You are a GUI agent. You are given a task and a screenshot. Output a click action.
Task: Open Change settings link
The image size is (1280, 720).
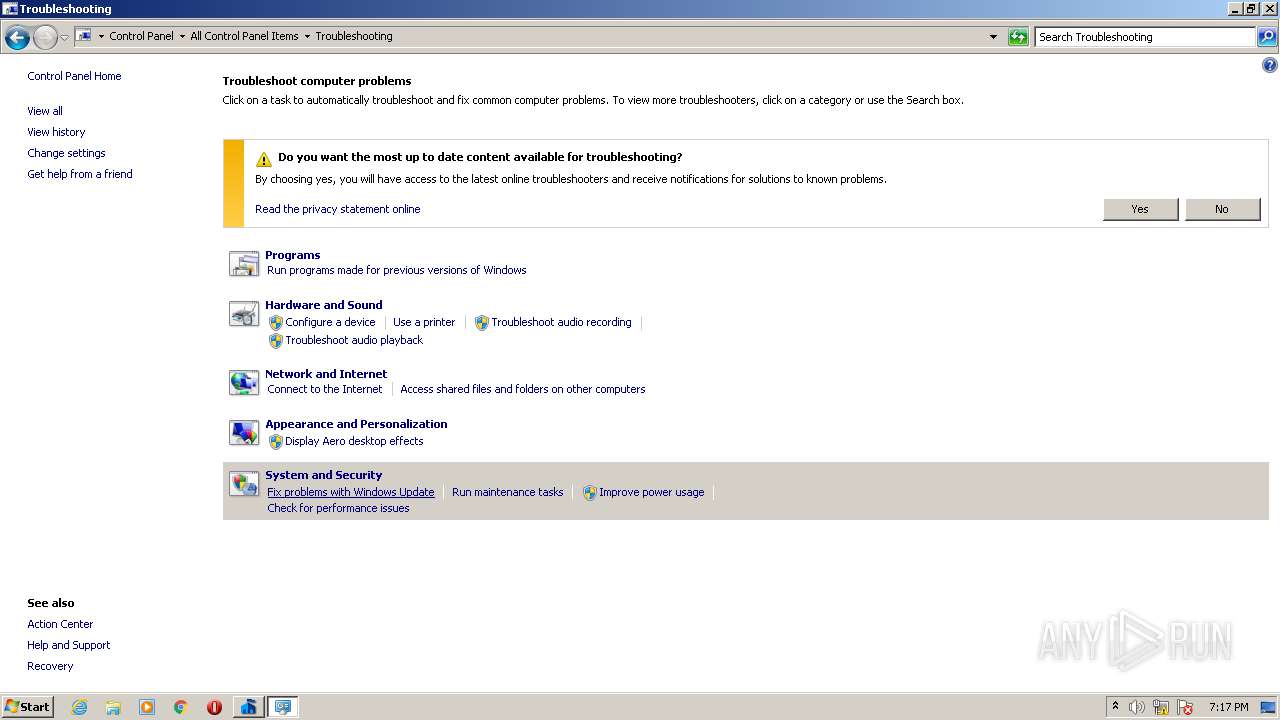point(66,153)
